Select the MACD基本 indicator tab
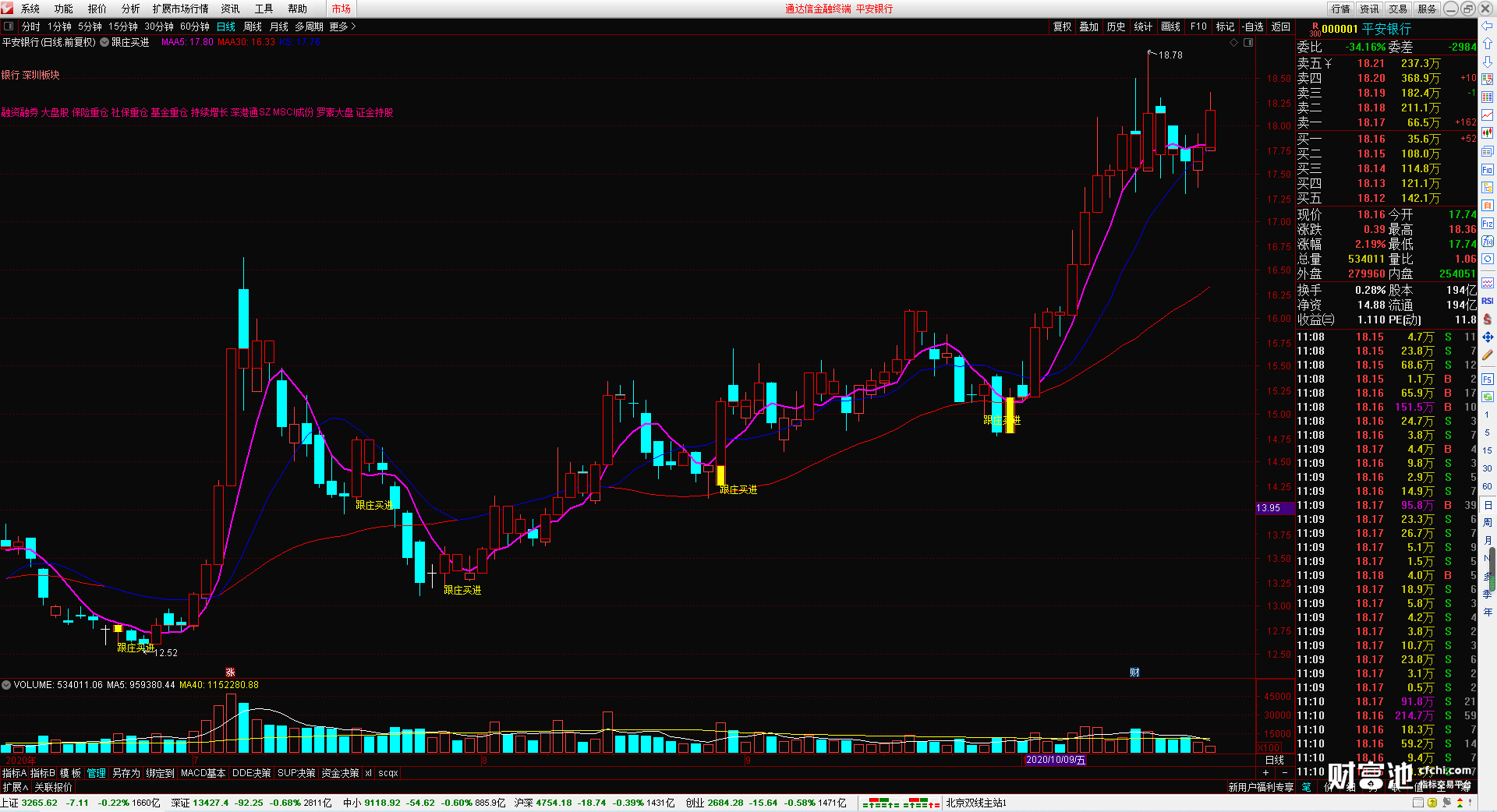The height and width of the screenshot is (812, 1497). (x=203, y=773)
